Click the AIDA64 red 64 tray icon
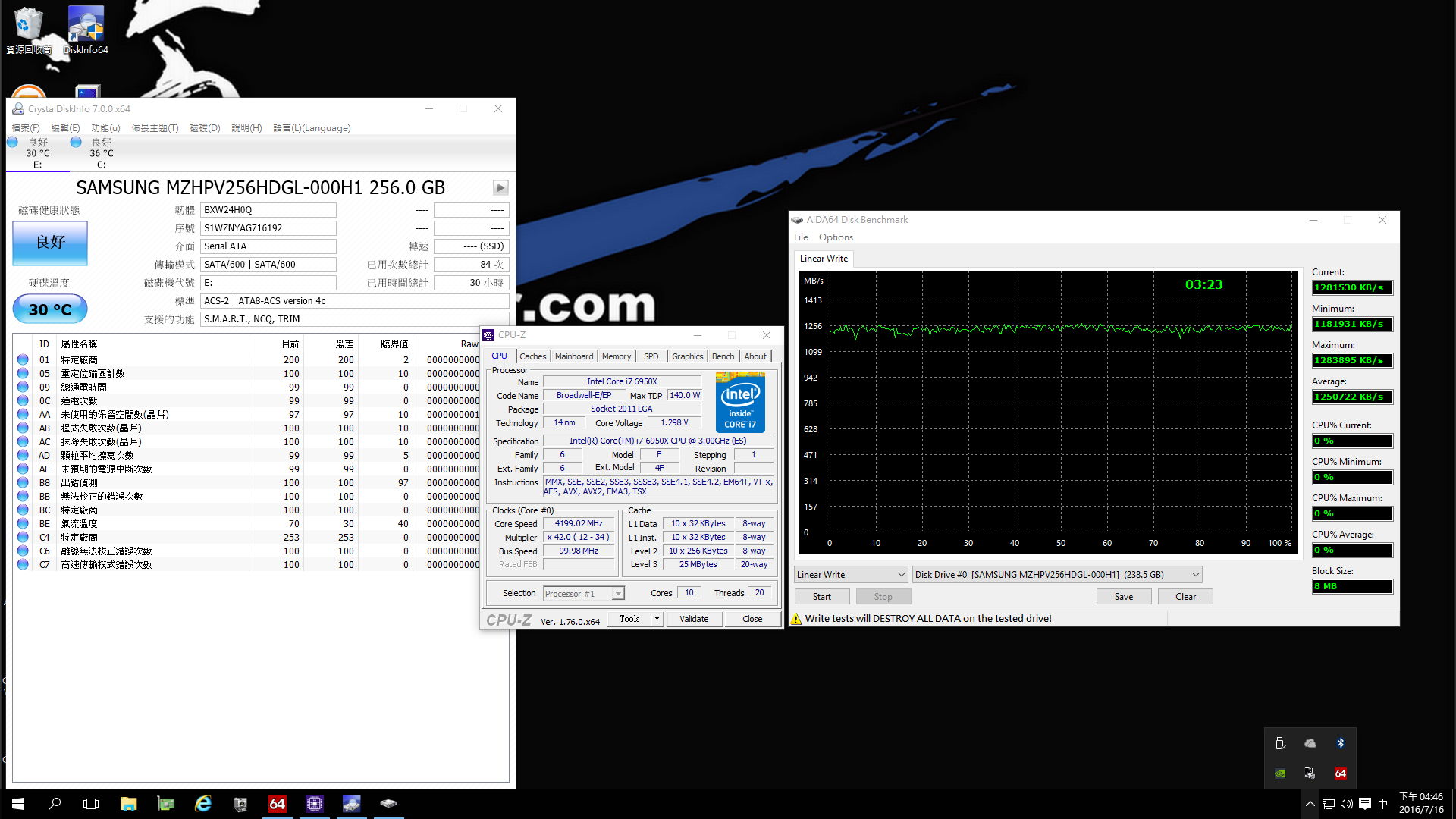Screen dimensions: 1456x819 pyautogui.click(x=1340, y=773)
